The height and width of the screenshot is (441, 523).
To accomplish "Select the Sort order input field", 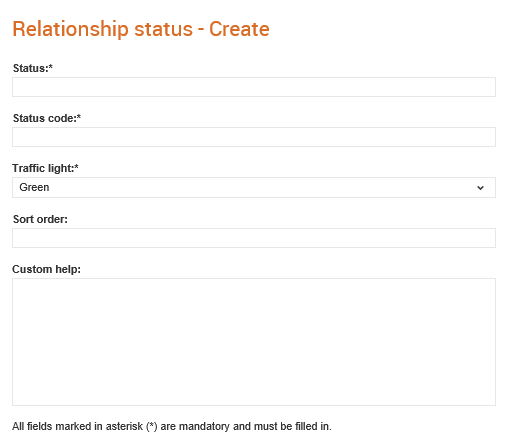I will click(254, 238).
